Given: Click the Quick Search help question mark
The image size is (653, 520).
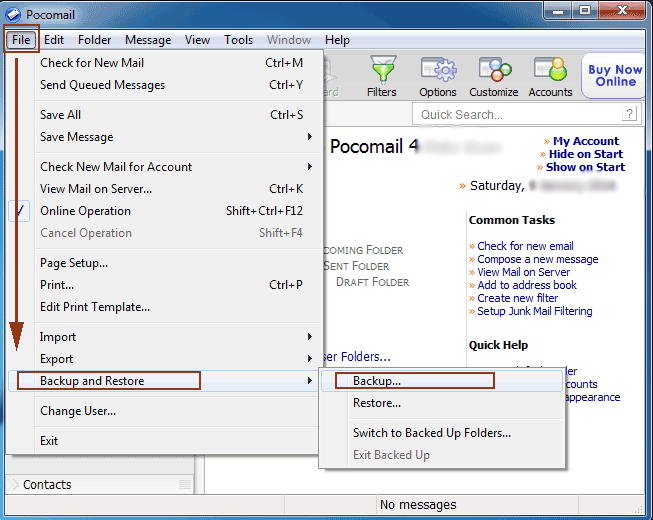Looking at the screenshot, I should (x=629, y=114).
